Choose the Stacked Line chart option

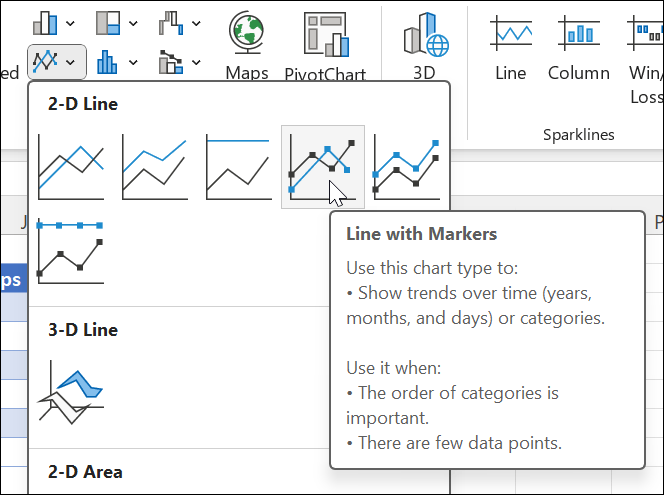(x=155, y=166)
